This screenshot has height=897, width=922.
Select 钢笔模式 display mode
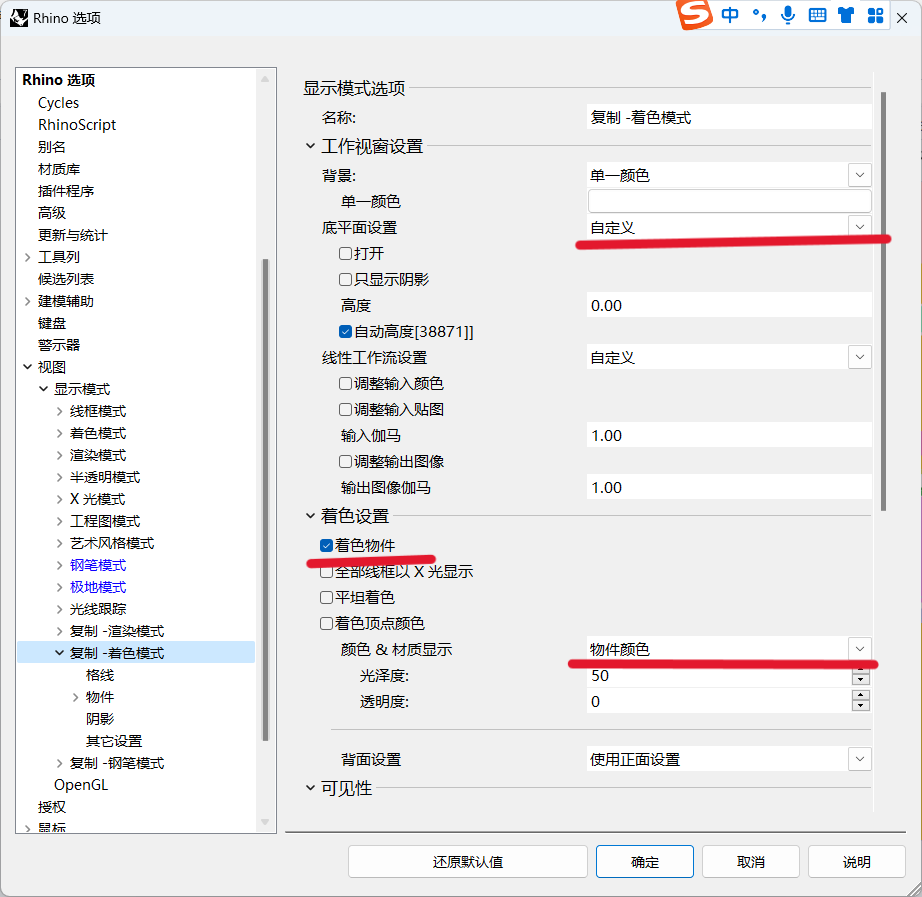click(98, 565)
